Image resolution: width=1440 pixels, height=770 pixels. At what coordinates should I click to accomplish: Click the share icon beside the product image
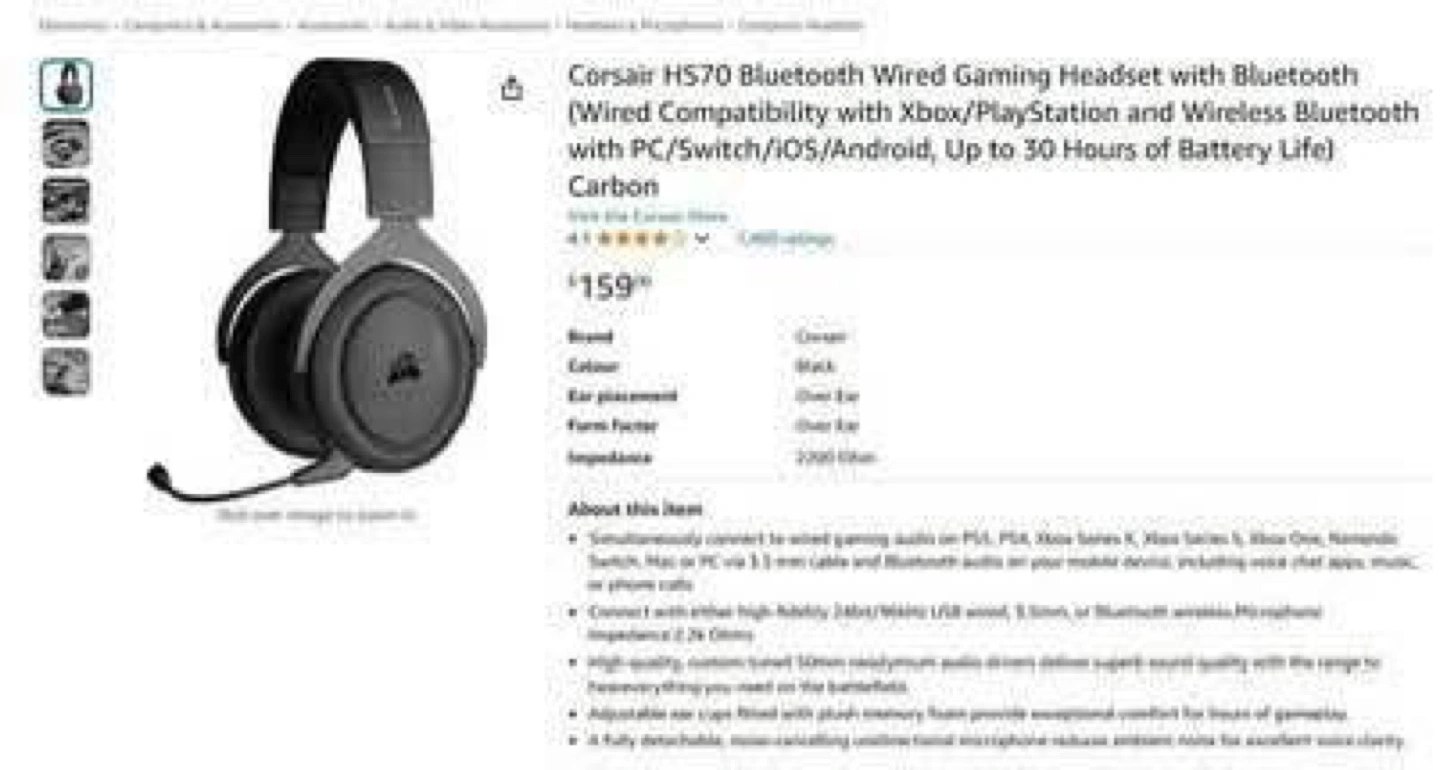point(511,88)
